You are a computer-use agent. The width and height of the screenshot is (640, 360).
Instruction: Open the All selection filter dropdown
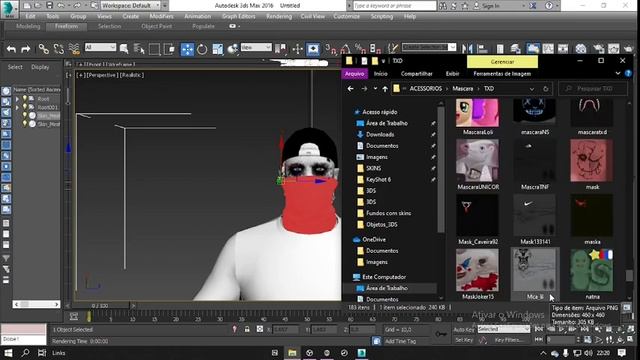pos(100,47)
